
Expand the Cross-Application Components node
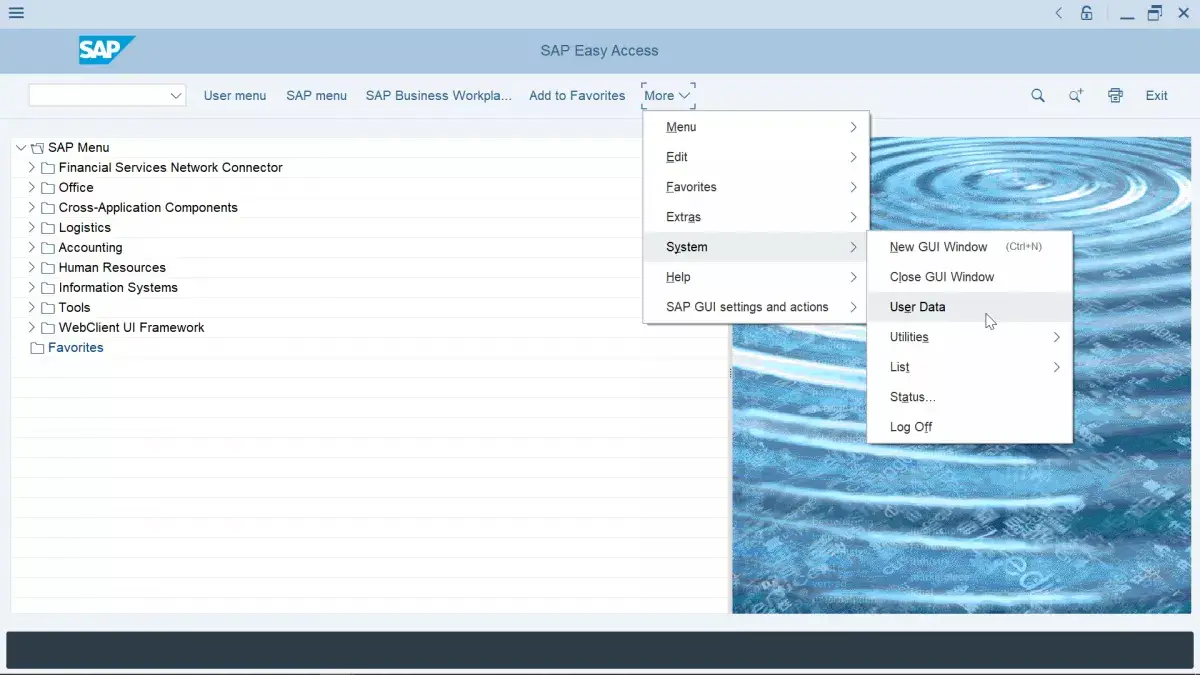point(32,208)
